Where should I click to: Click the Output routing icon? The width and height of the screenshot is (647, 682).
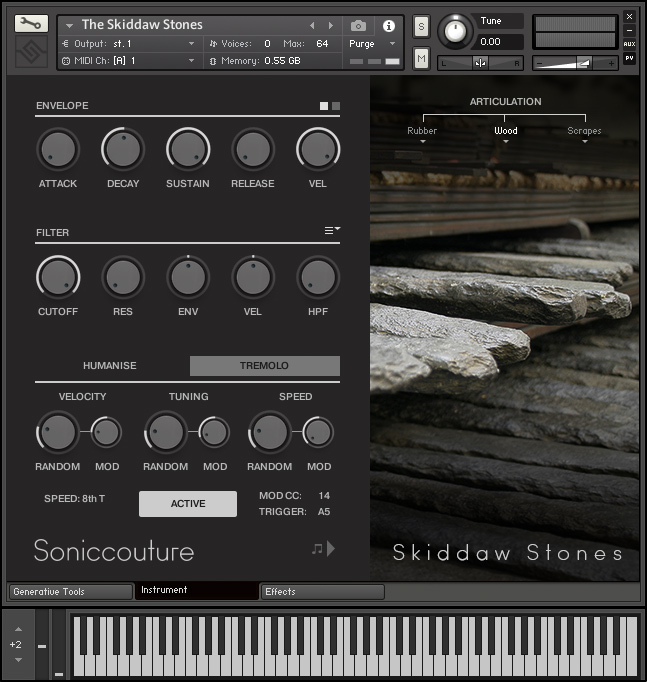[x=66, y=43]
